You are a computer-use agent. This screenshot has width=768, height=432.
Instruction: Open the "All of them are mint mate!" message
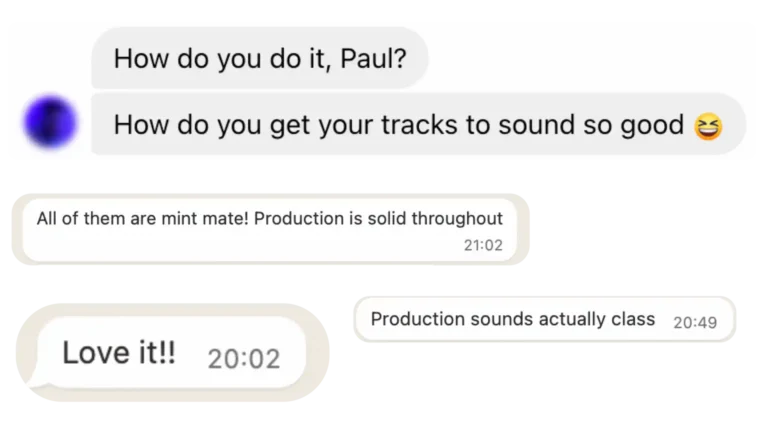point(270,230)
